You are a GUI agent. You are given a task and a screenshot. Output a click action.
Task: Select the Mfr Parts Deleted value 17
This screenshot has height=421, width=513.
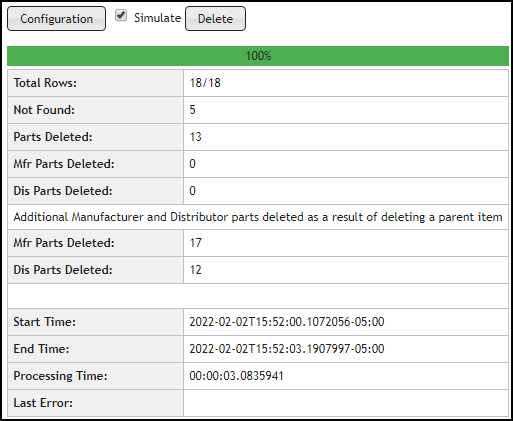click(x=196, y=243)
